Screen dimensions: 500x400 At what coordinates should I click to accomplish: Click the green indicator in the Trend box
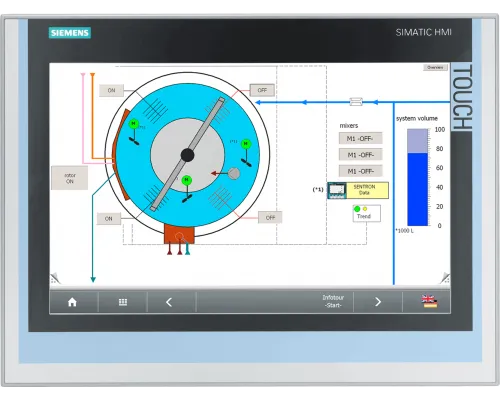click(357, 209)
